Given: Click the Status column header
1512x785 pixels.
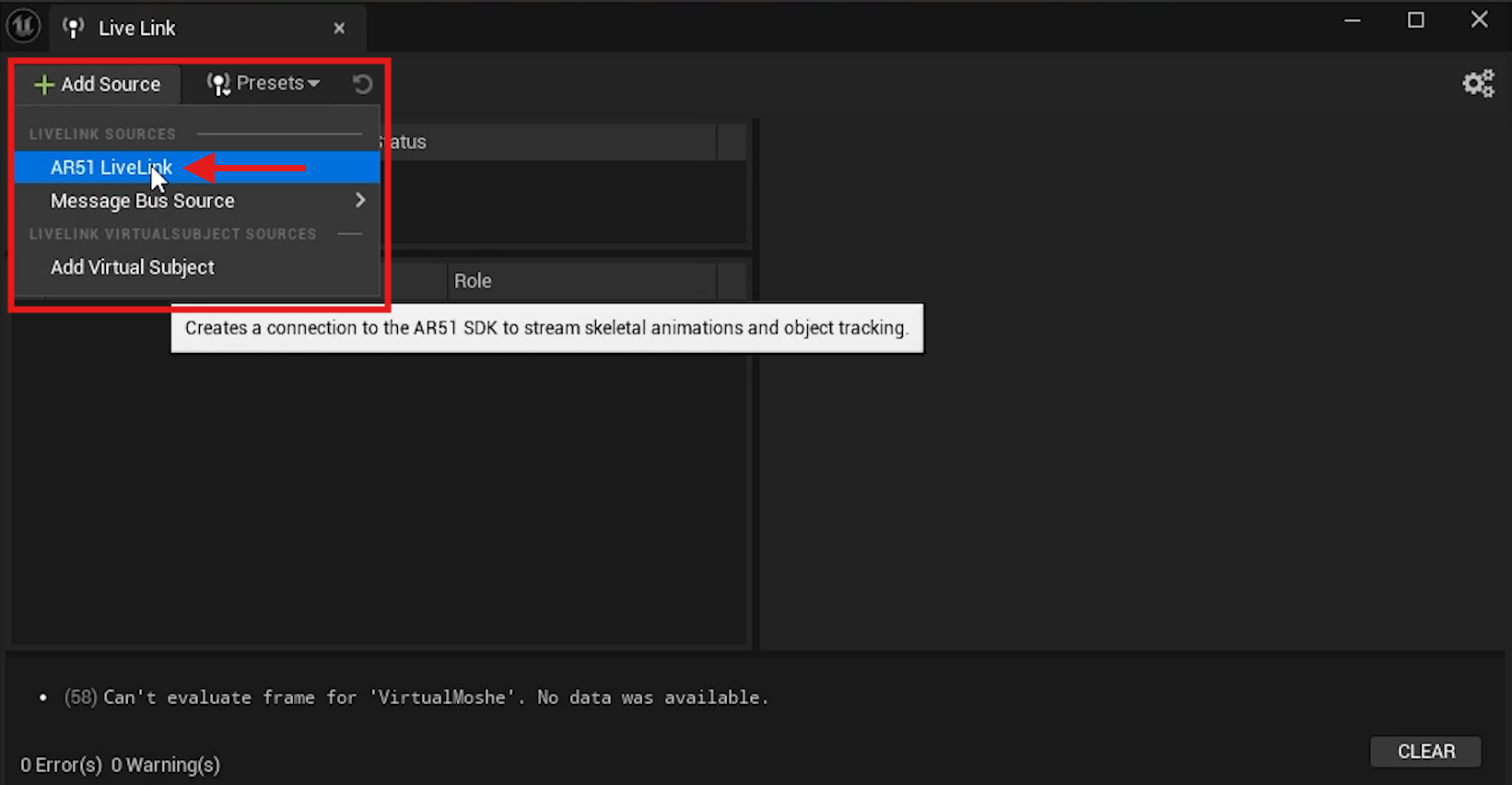Looking at the screenshot, I should tap(547, 142).
